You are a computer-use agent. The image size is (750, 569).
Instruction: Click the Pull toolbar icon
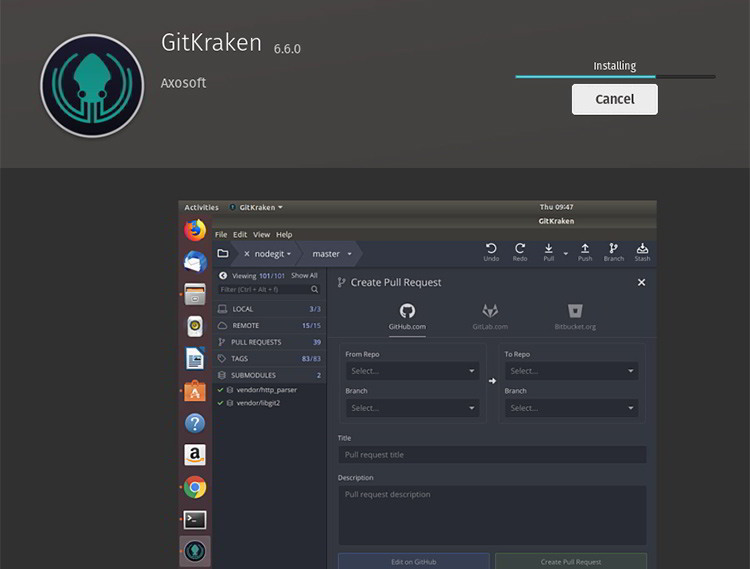coord(549,252)
